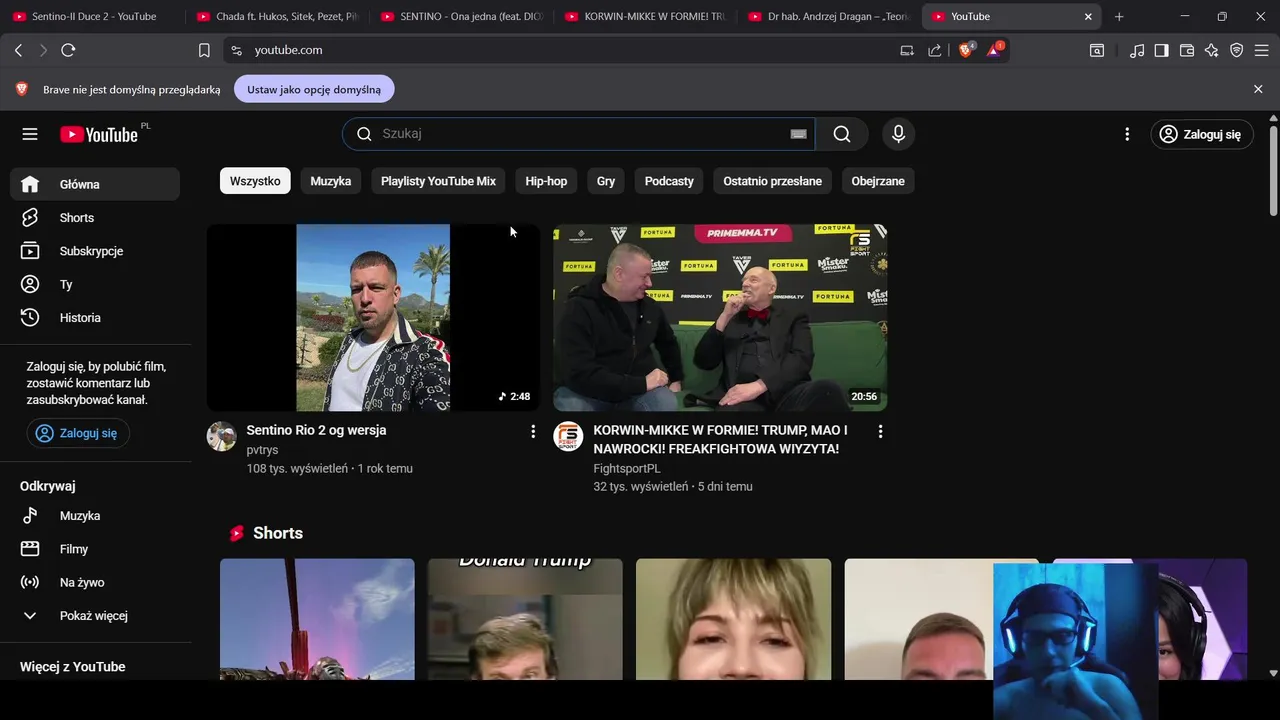Viewport: 1280px width, 720px height.
Task: Open the FightsportPL channel name link
Action: (627, 468)
